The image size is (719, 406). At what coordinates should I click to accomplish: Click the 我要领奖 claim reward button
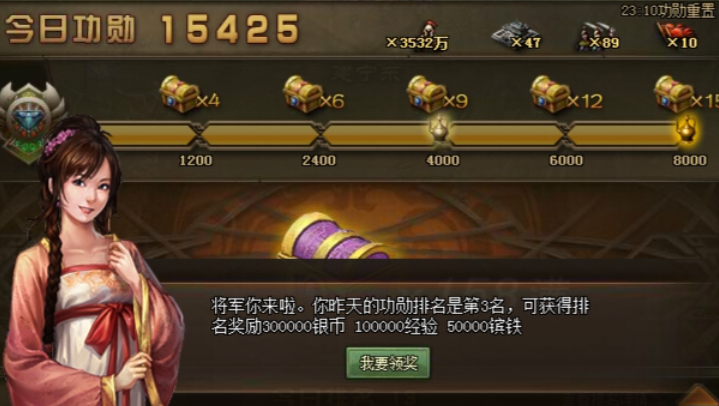tap(388, 363)
